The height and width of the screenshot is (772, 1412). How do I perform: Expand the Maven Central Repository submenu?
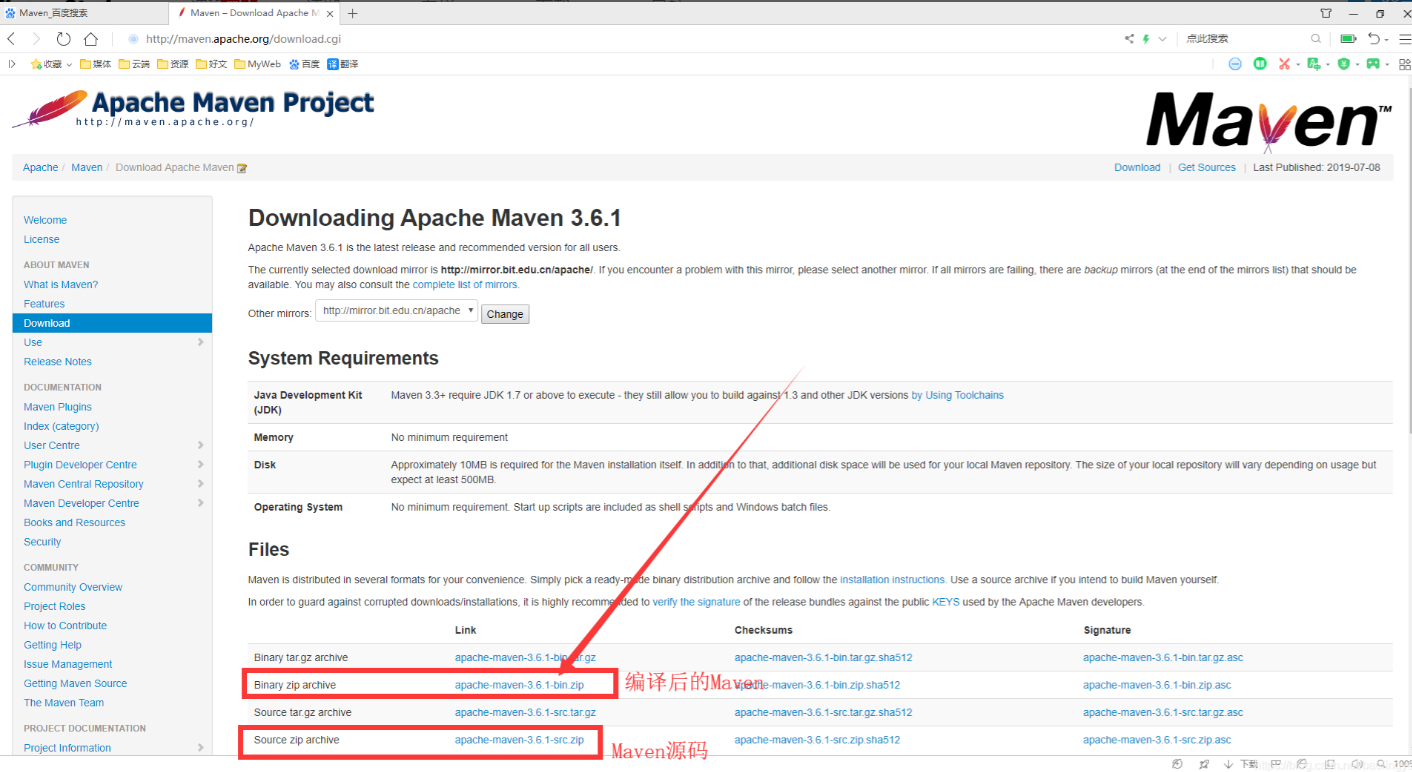pos(200,484)
